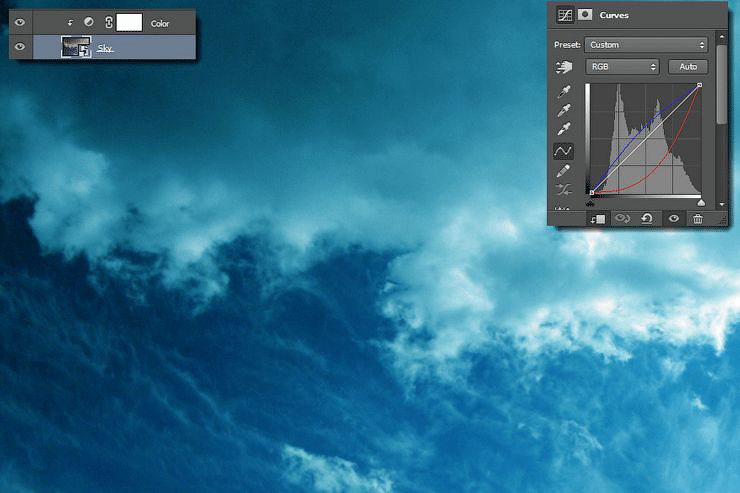Screen dimensions: 740x493
Task: Click the smooth curve values icon
Action: click(x=563, y=190)
